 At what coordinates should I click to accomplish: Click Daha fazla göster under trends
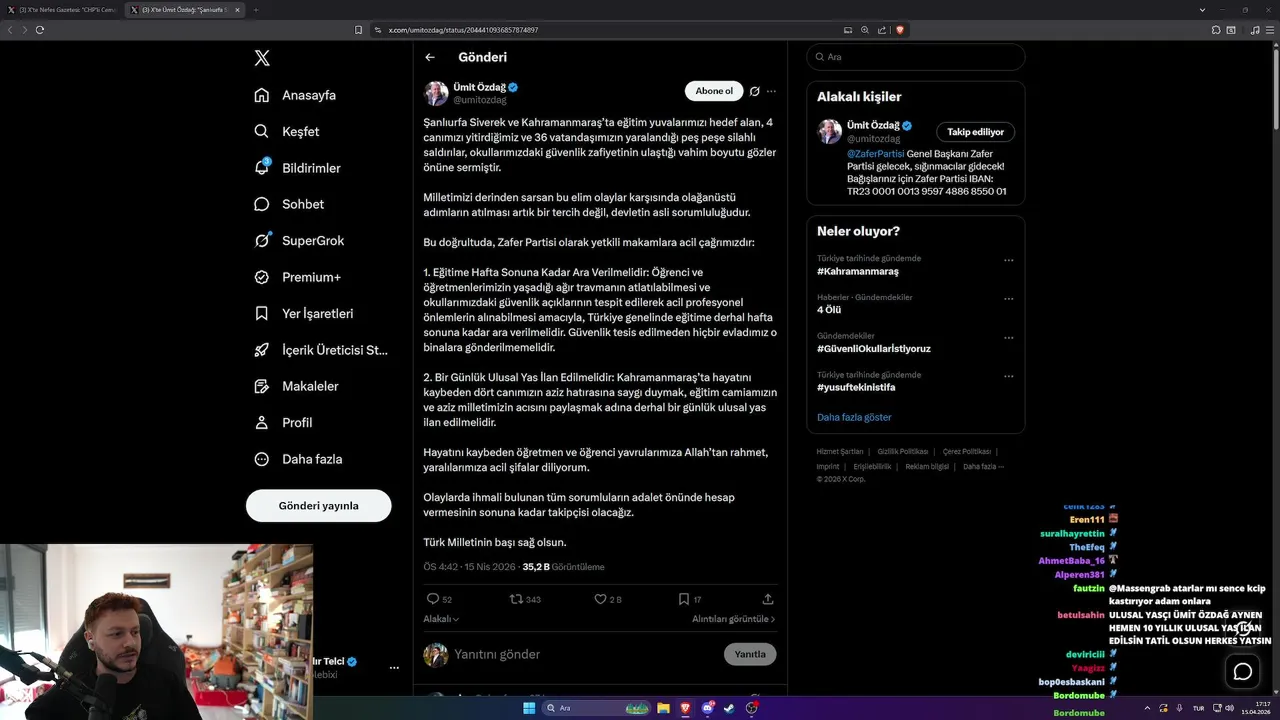pyautogui.click(x=854, y=417)
